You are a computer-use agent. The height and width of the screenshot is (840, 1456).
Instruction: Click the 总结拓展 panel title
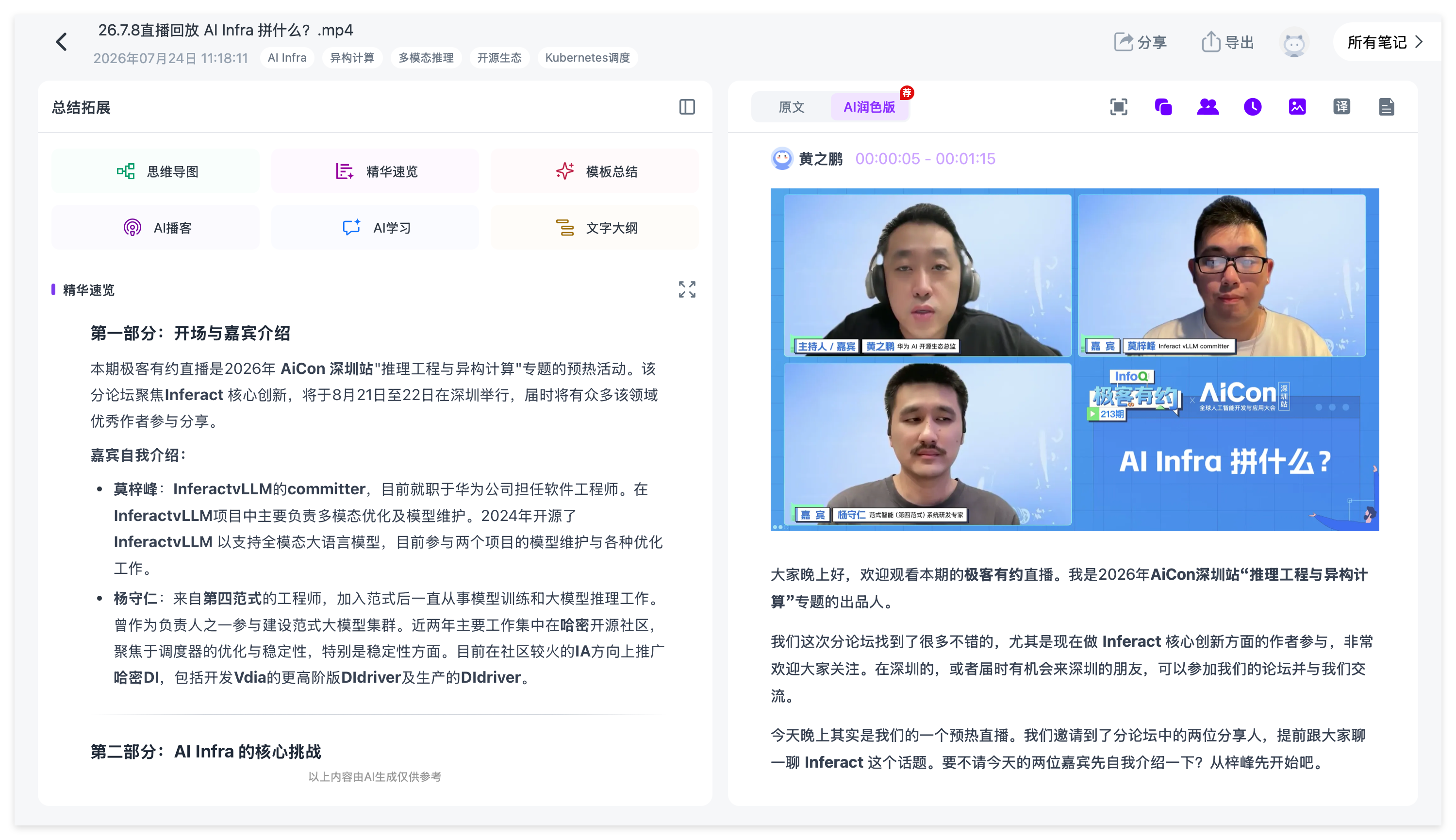coord(81,107)
